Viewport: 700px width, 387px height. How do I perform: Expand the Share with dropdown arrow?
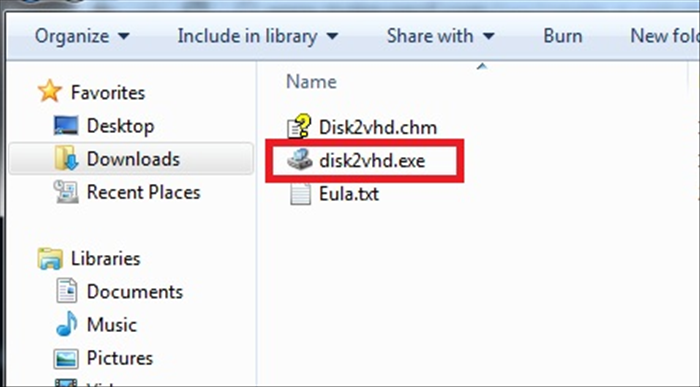tap(489, 36)
